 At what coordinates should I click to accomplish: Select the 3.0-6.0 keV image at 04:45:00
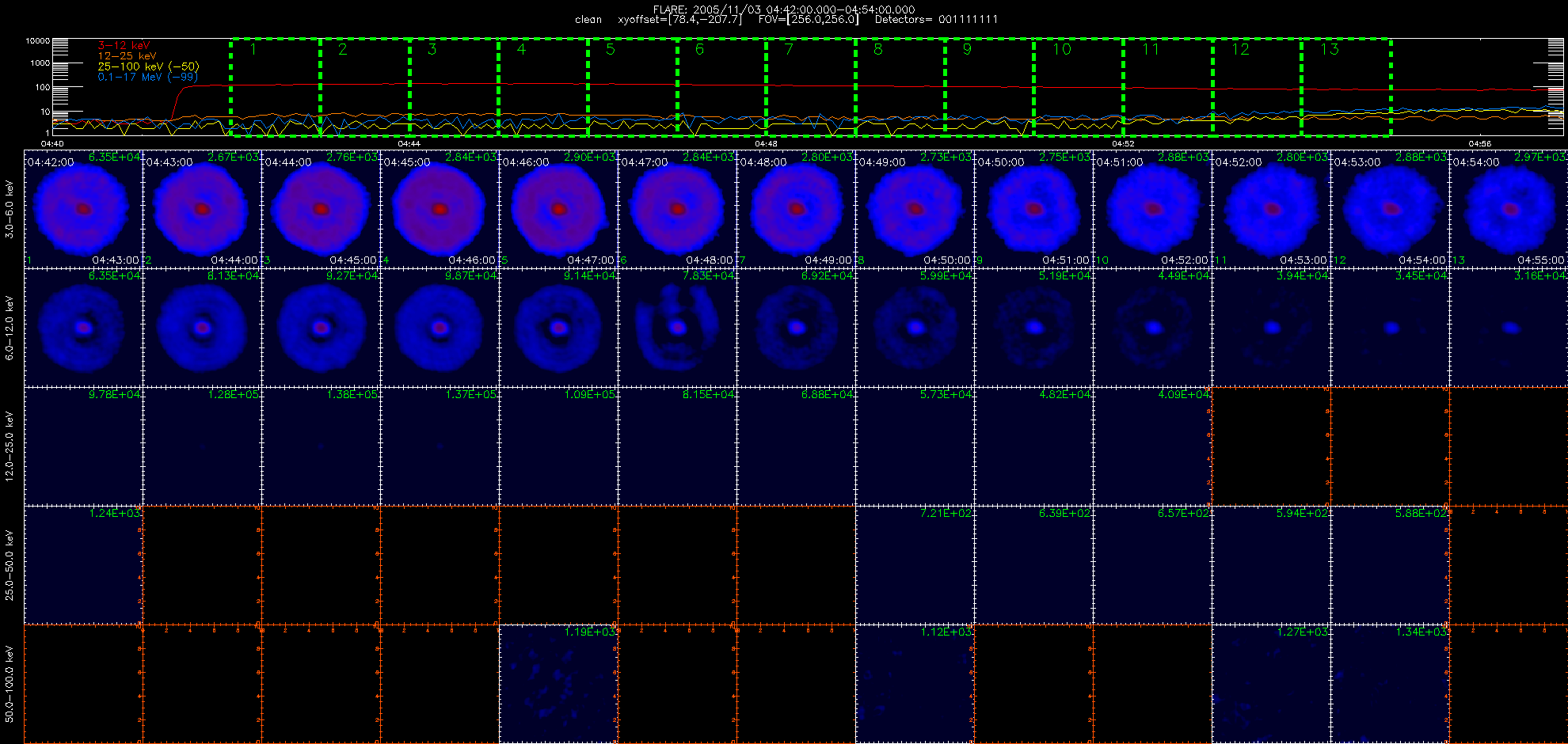click(x=440, y=208)
